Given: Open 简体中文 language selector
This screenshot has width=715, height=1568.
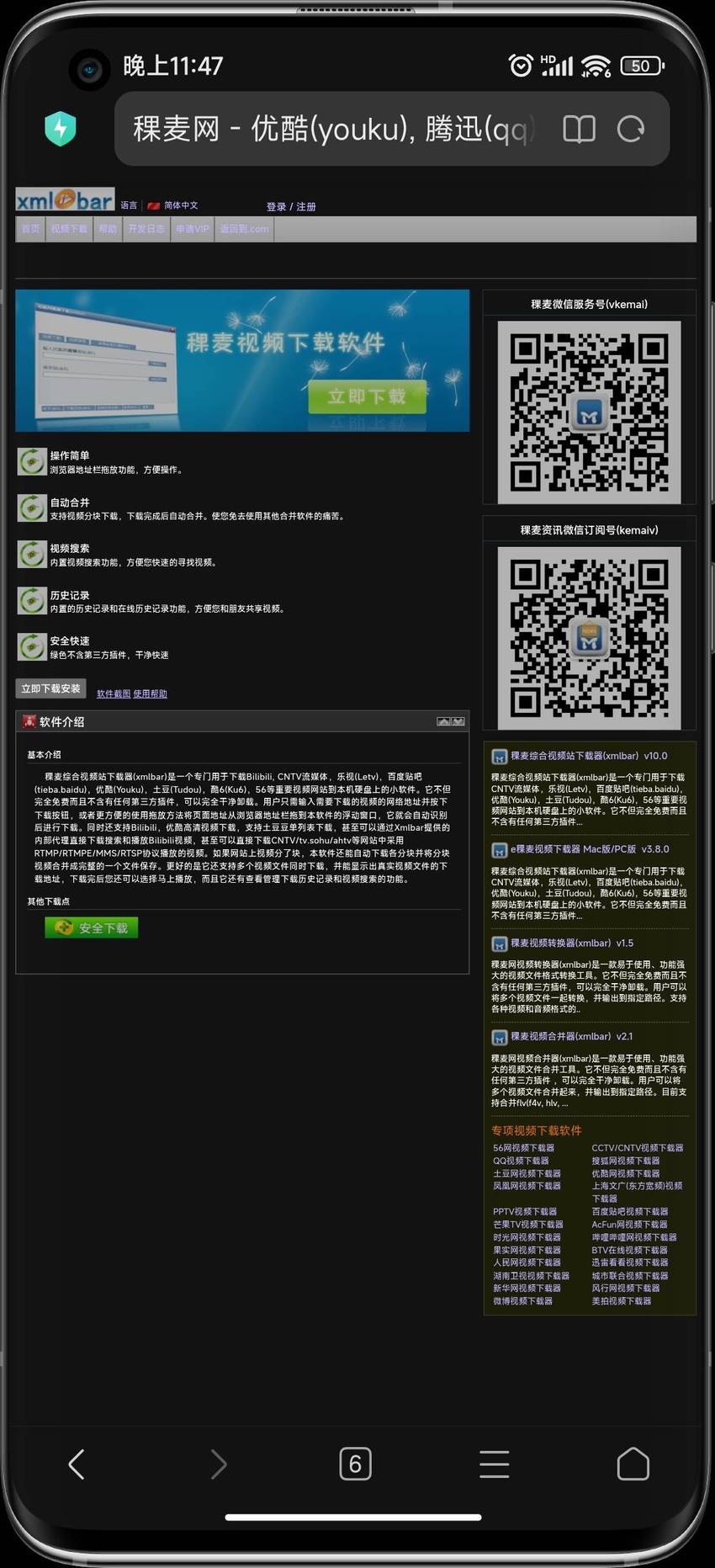Looking at the screenshot, I should pos(173,205).
